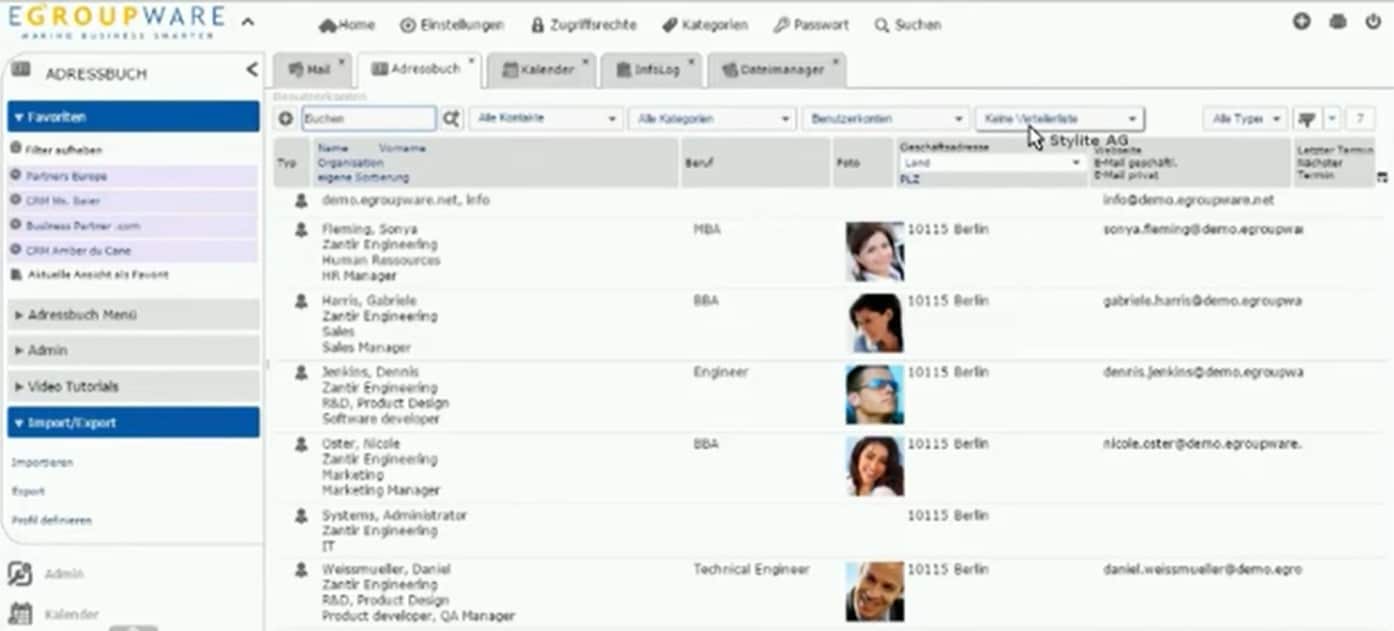The width and height of the screenshot is (1394, 631).
Task: Log out using the power icon
Action: [x=1372, y=20]
